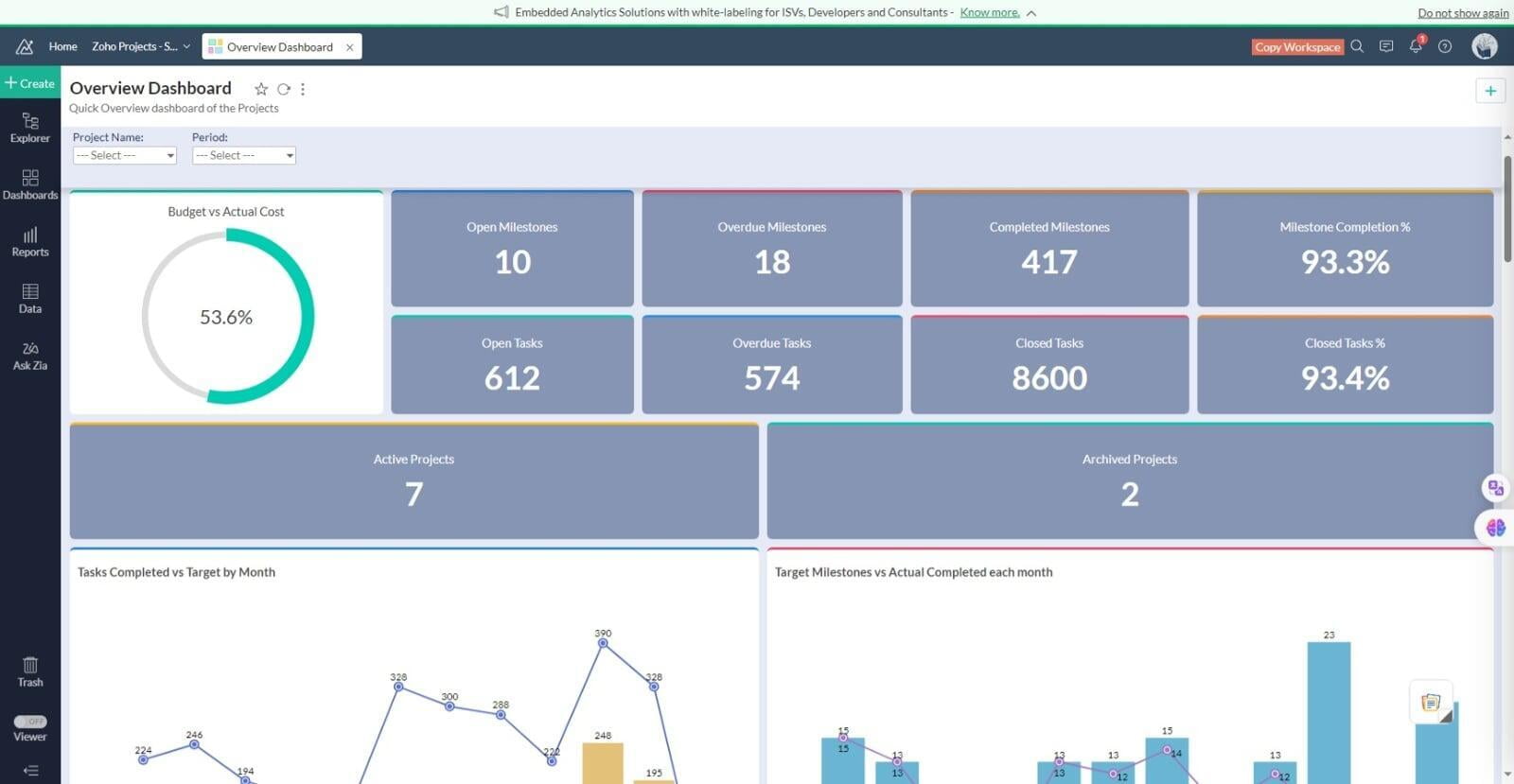This screenshot has width=1514, height=784.
Task: Open the Reports sidebar icon
Action: coord(30,241)
